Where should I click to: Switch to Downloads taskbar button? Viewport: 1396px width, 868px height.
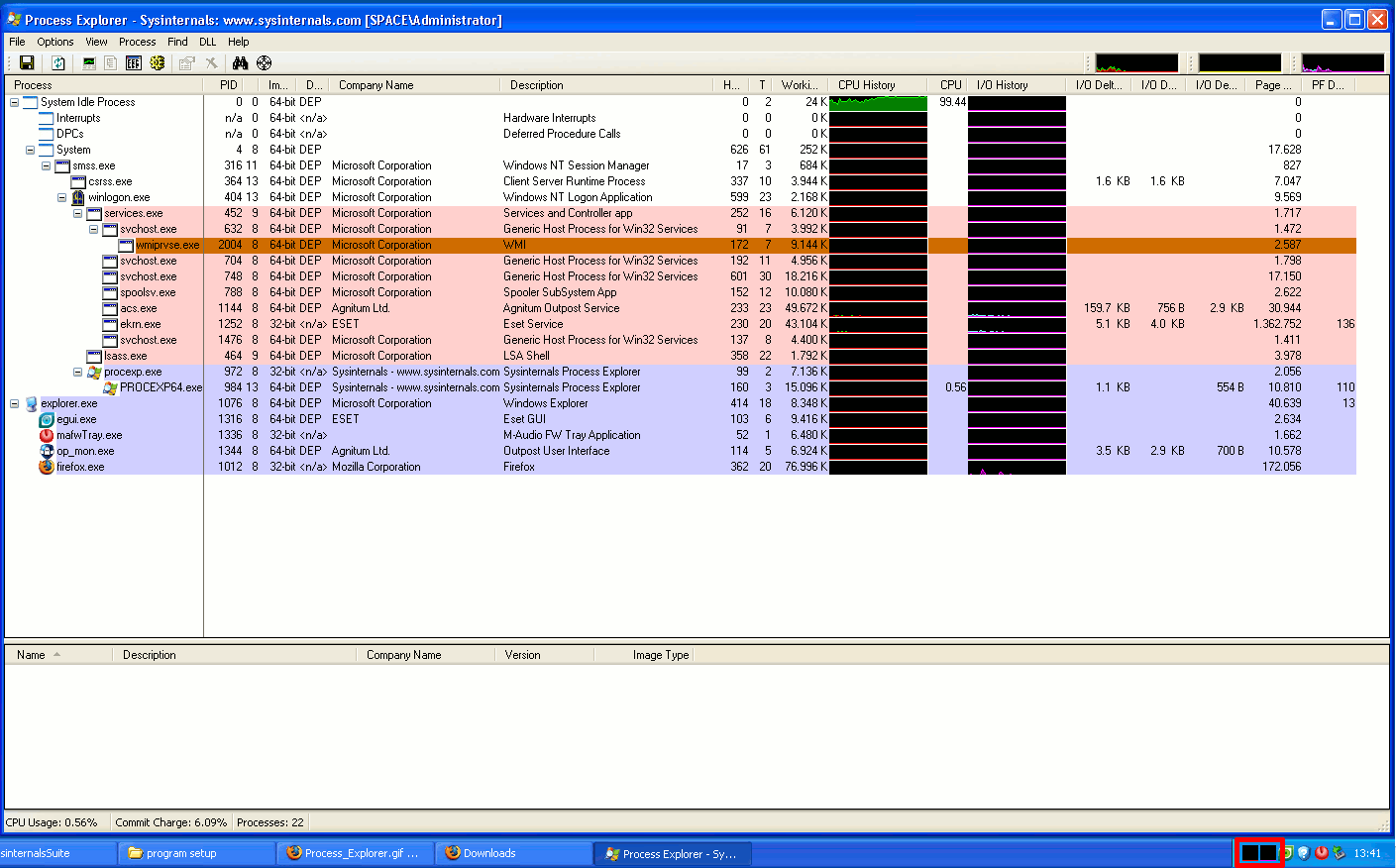pos(489,853)
